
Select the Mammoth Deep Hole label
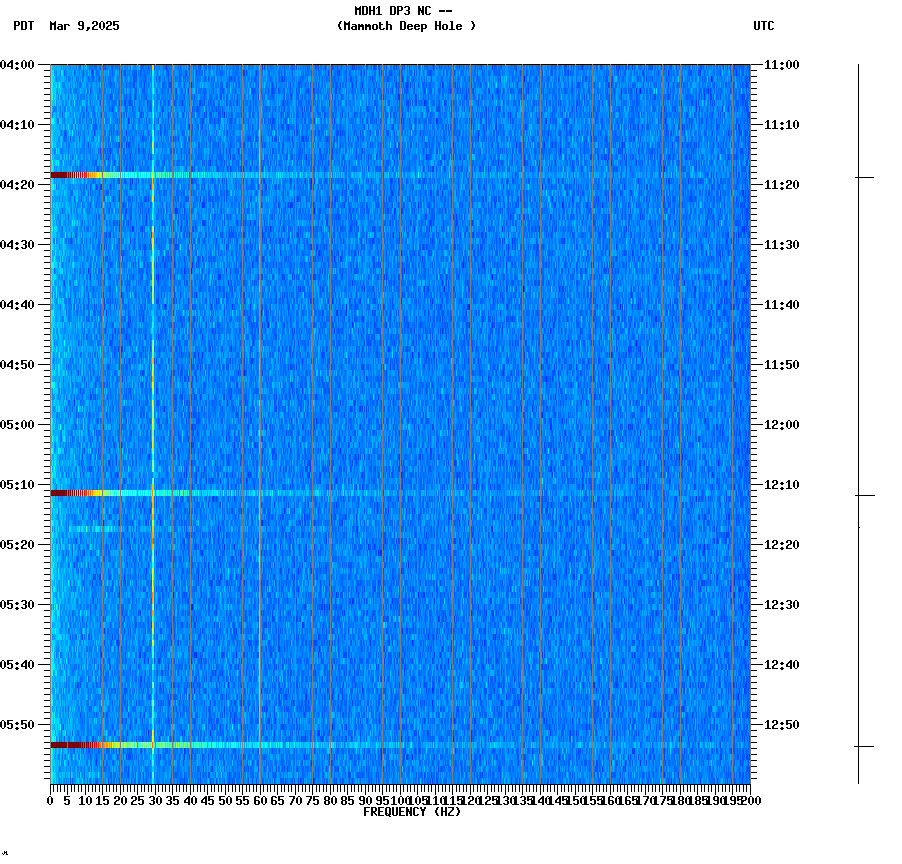(x=408, y=27)
